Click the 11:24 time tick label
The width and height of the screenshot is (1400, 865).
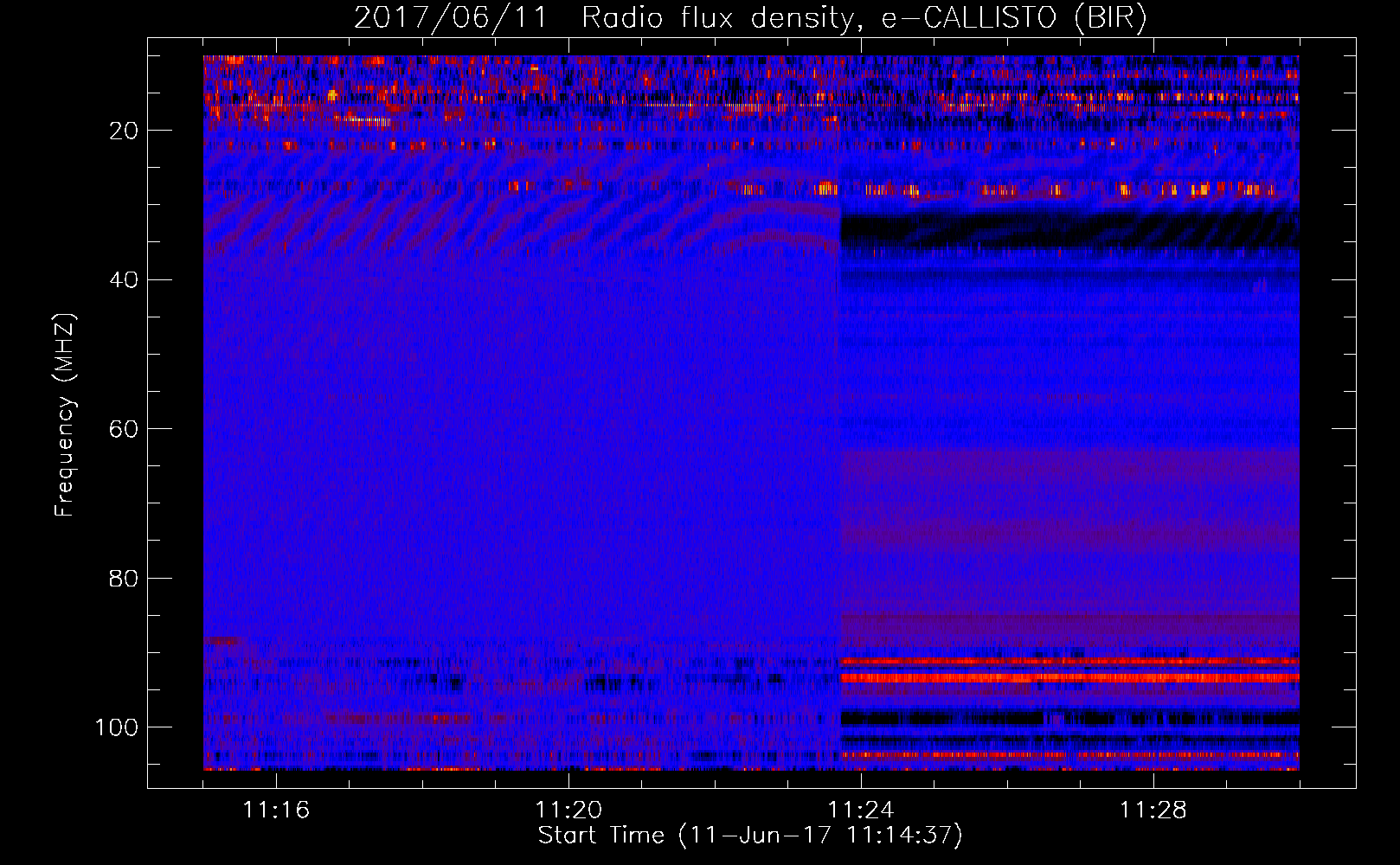[x=861, y=811]
